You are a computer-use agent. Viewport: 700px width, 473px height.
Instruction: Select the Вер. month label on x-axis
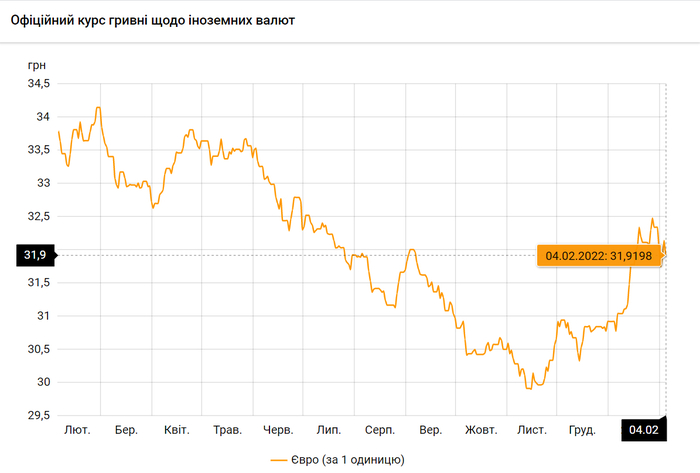(430, 430)
